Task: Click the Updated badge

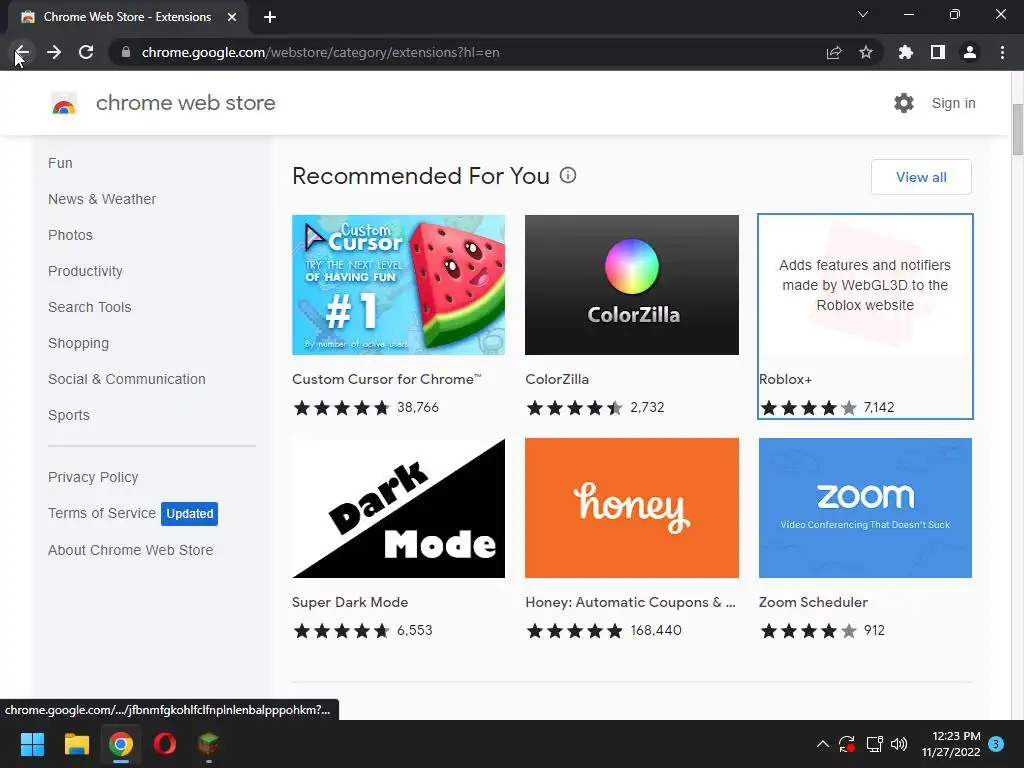Action: [x=189, y=513]
